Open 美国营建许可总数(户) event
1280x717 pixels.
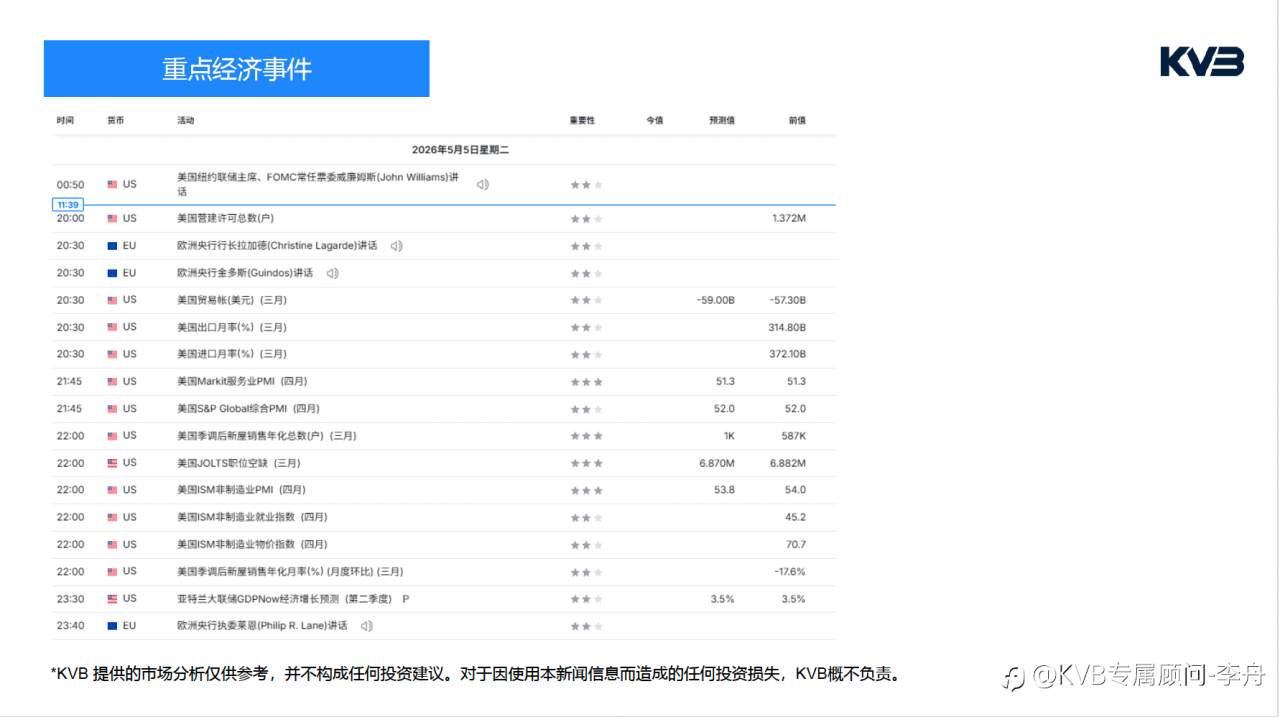[x=225, y=218]
